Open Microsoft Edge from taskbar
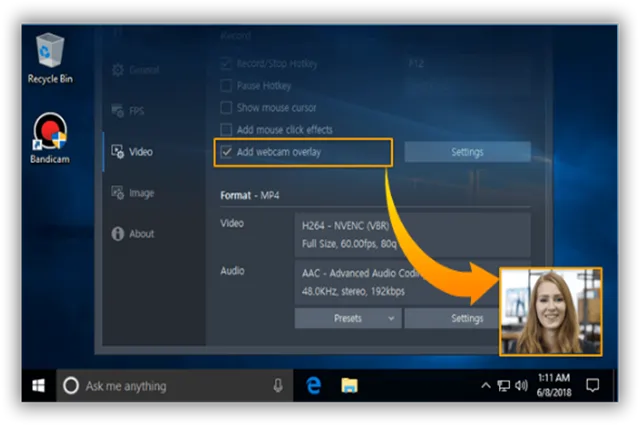The width and height of the screenshot is (640, 426). click(x=313, y=386)
